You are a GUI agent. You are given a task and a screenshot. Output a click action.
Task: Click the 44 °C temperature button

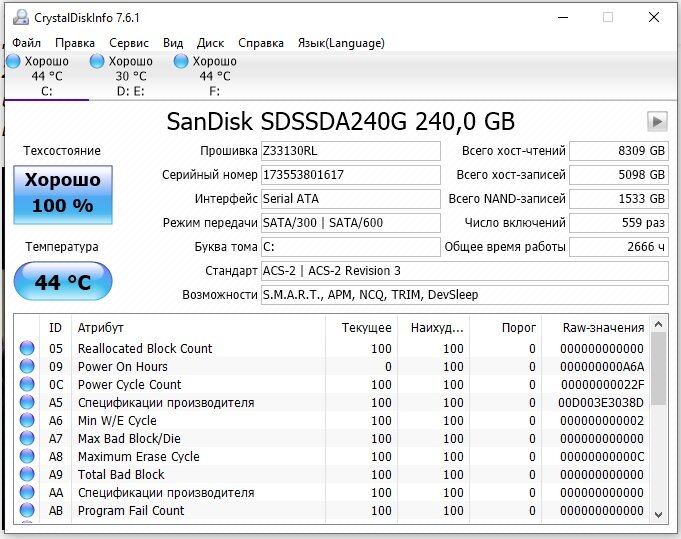pyautogui.click(x=63, y=281)
